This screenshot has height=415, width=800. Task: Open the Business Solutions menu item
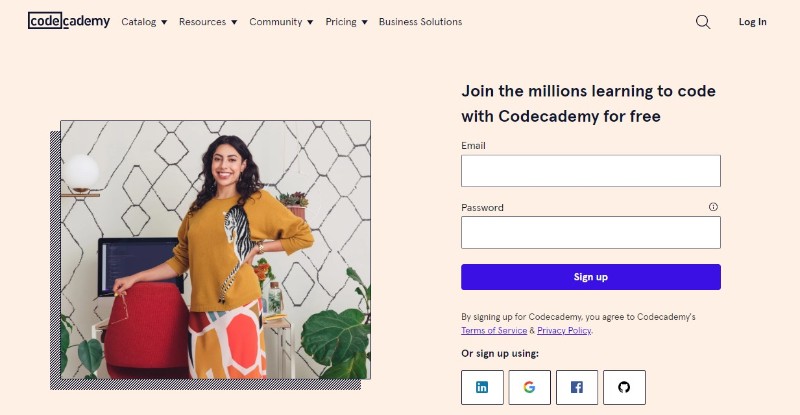point(420,22)
